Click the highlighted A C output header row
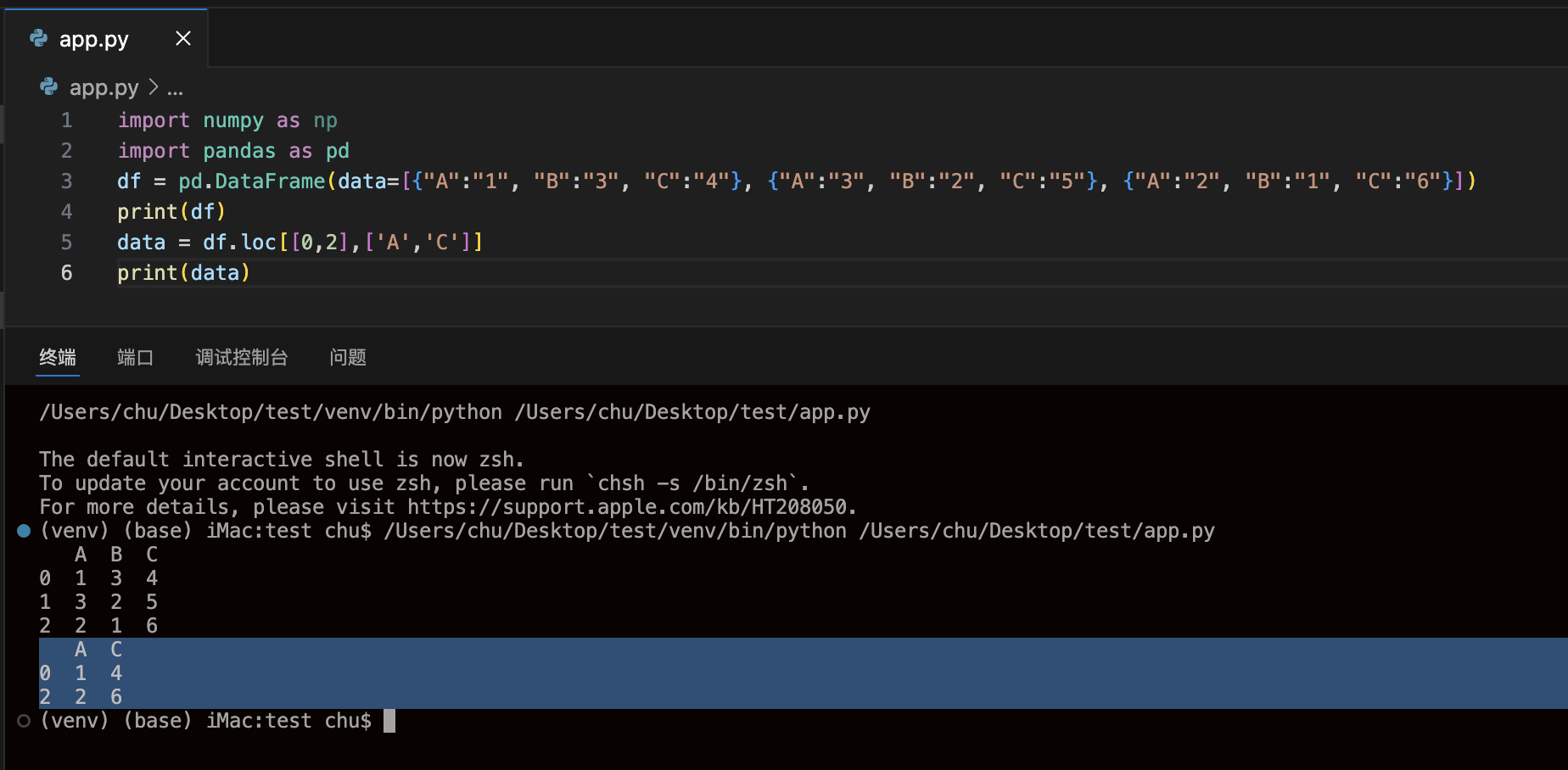This screenshot has width=1568, height=770. (98, 650)
